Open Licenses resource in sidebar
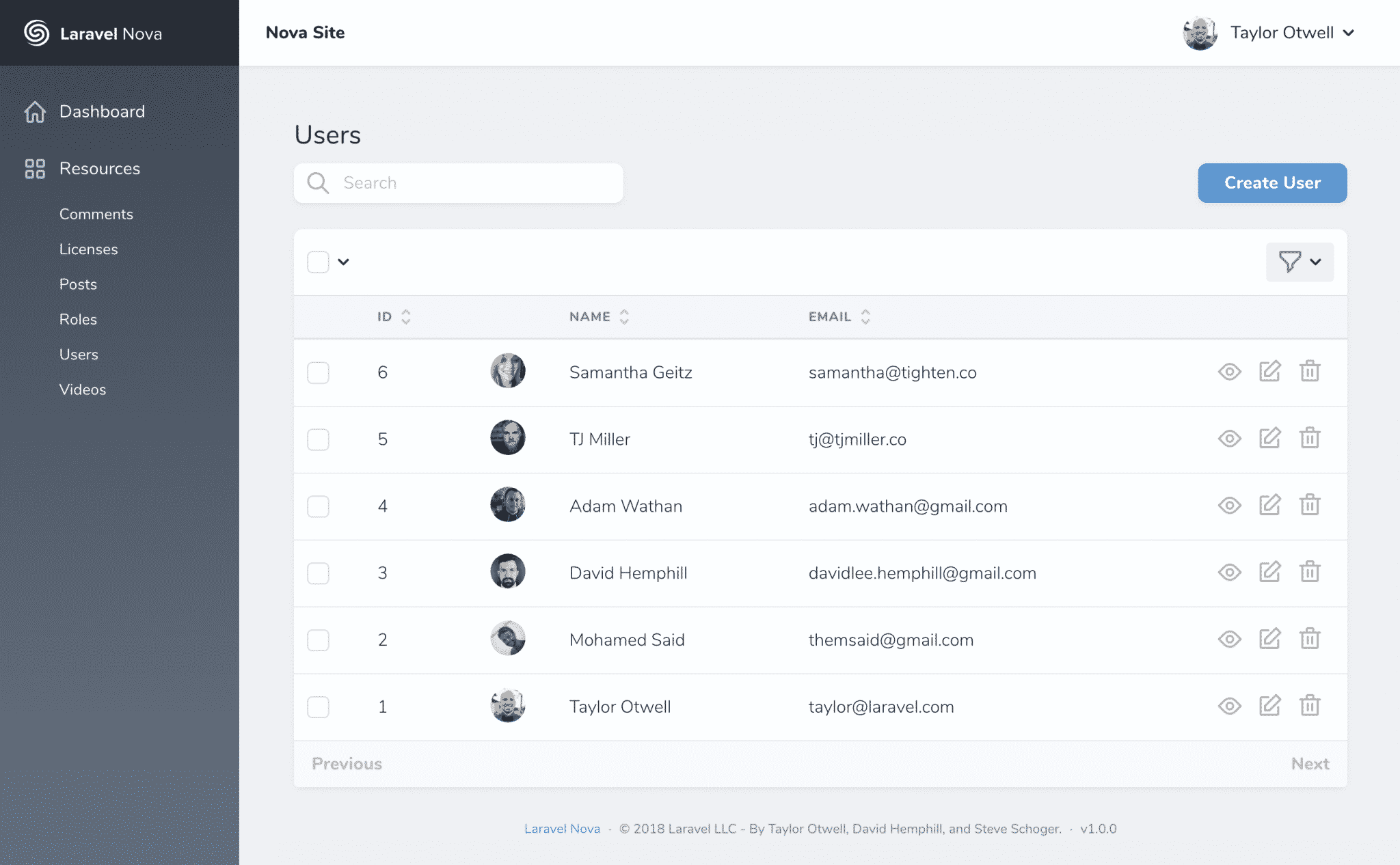The width and height of the screenshot is (1400, 865). click(88, 249)
